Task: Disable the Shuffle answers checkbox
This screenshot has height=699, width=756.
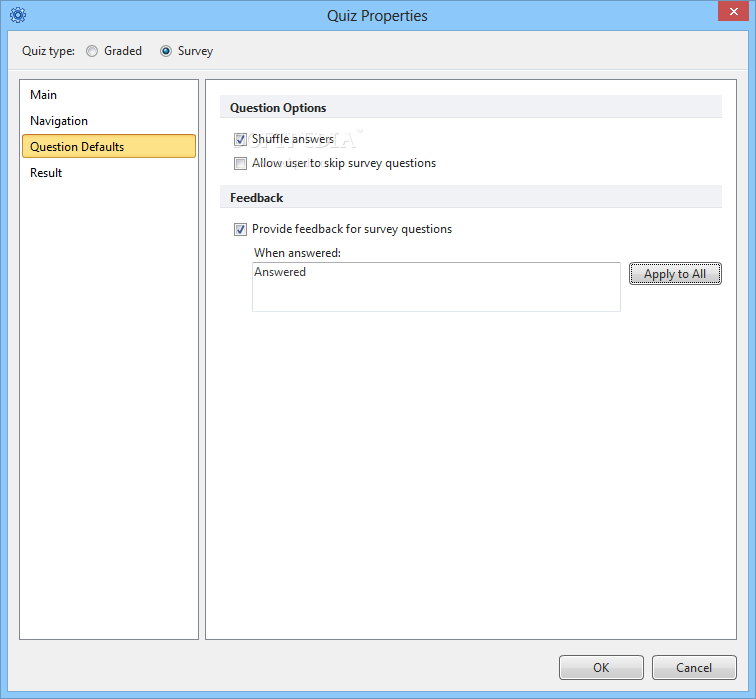Action: (x=240, y=140)
